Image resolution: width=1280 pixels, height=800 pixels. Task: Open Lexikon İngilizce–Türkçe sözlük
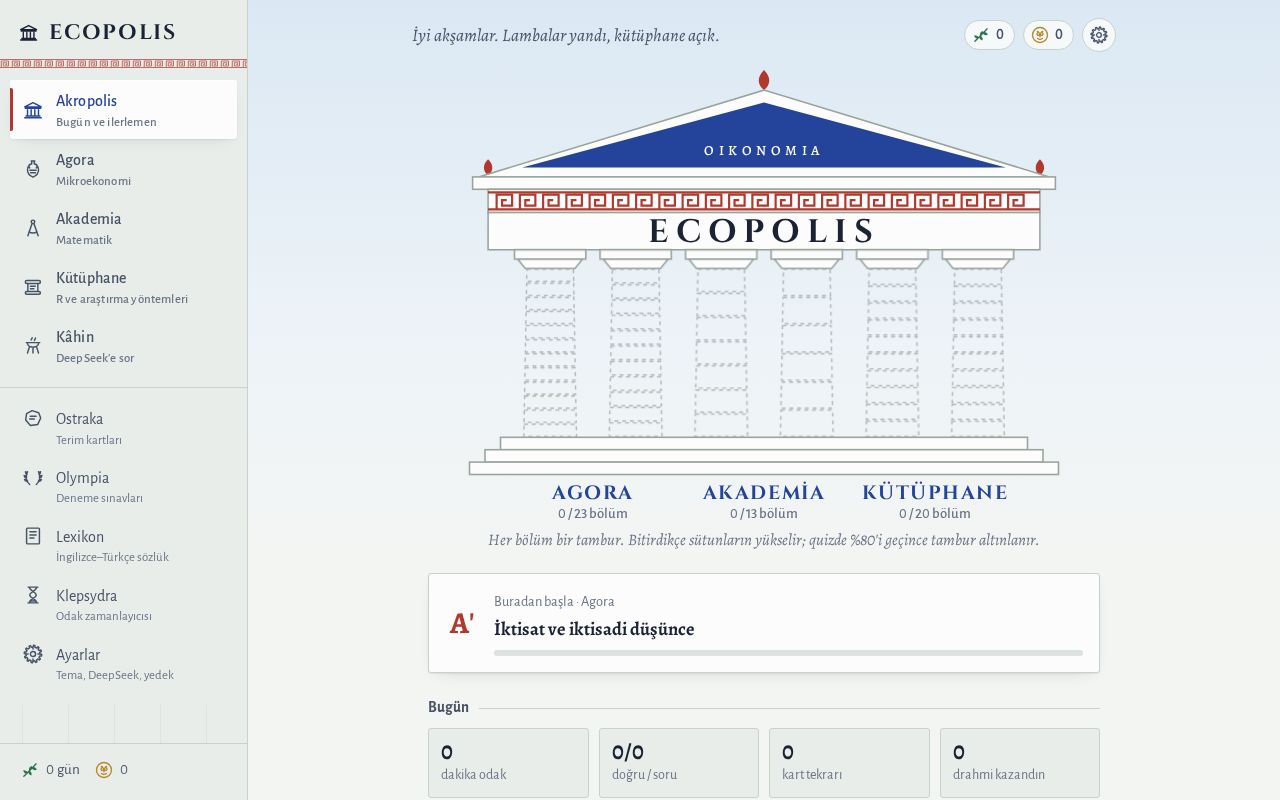(x=124, y=546)
